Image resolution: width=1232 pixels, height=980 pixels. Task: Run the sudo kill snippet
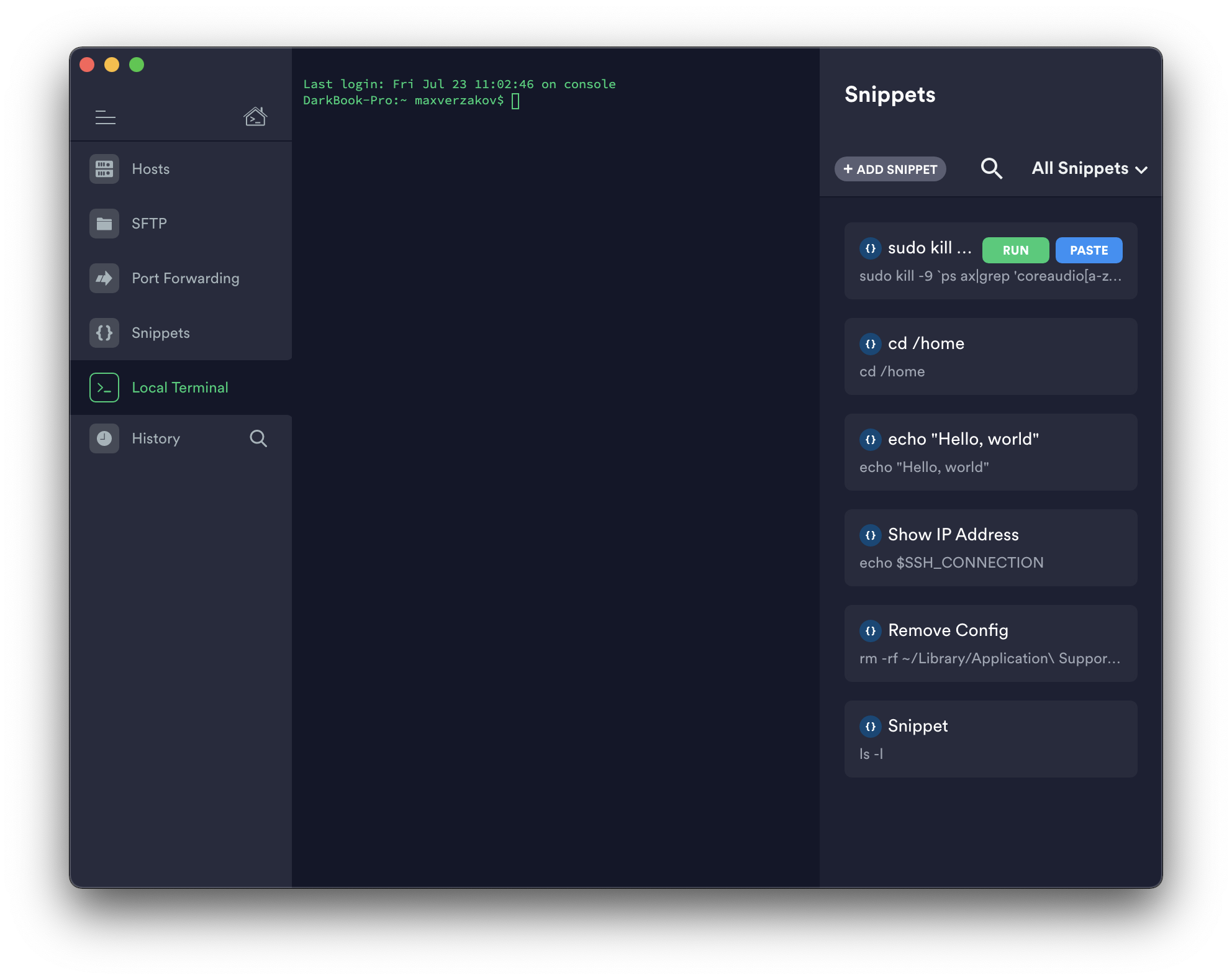point(1014,249)
